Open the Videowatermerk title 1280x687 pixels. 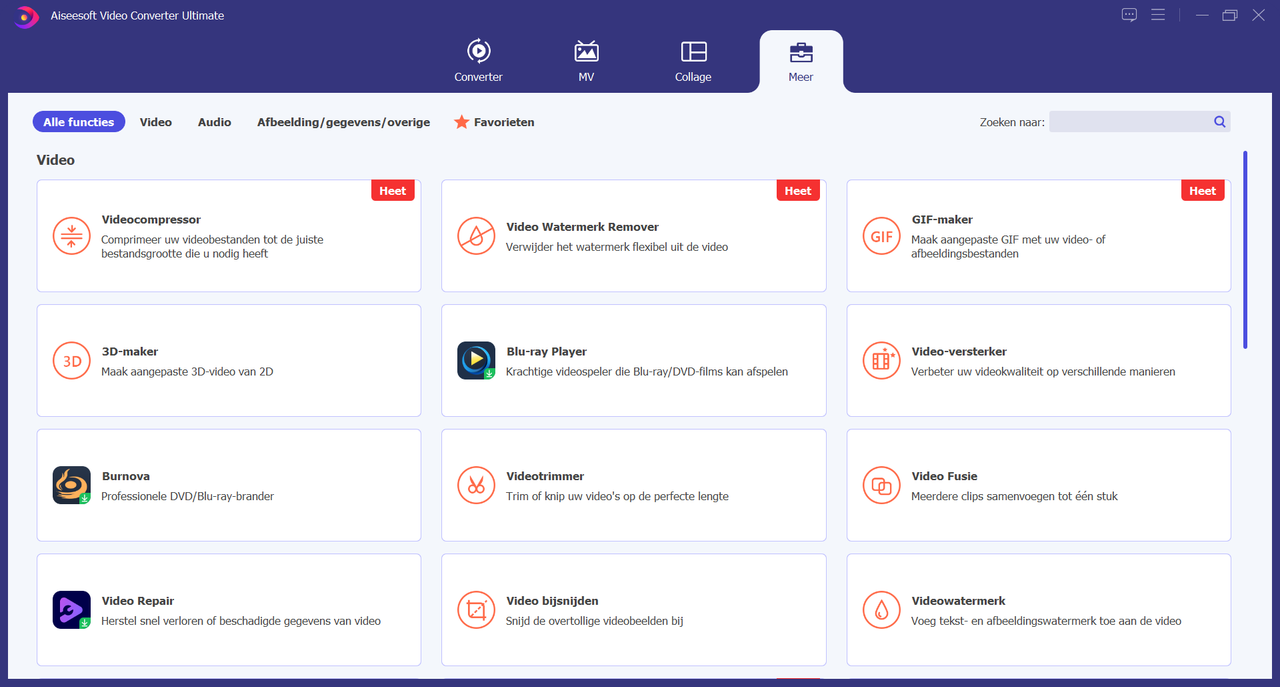coord(959,601)
